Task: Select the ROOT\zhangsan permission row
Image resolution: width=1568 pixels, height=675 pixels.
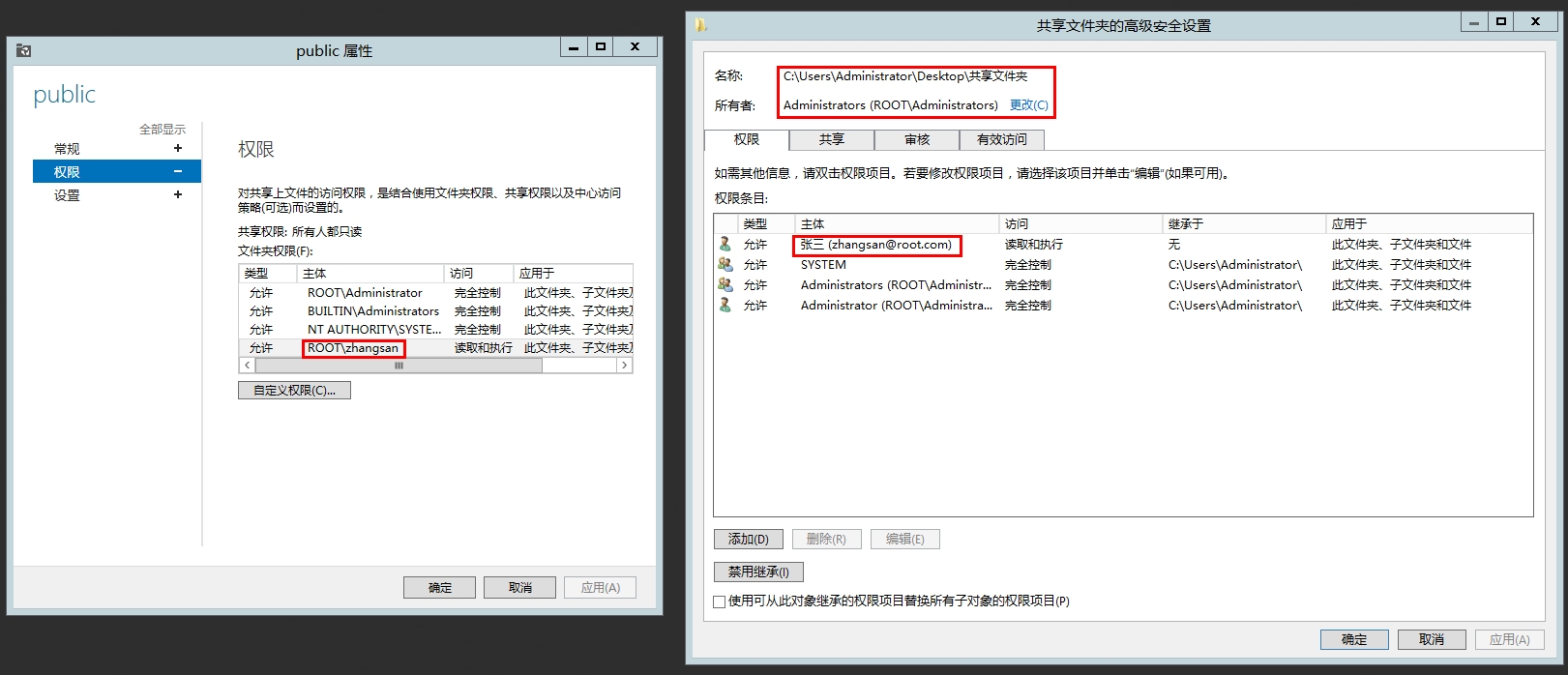Action: pos(353,348)
